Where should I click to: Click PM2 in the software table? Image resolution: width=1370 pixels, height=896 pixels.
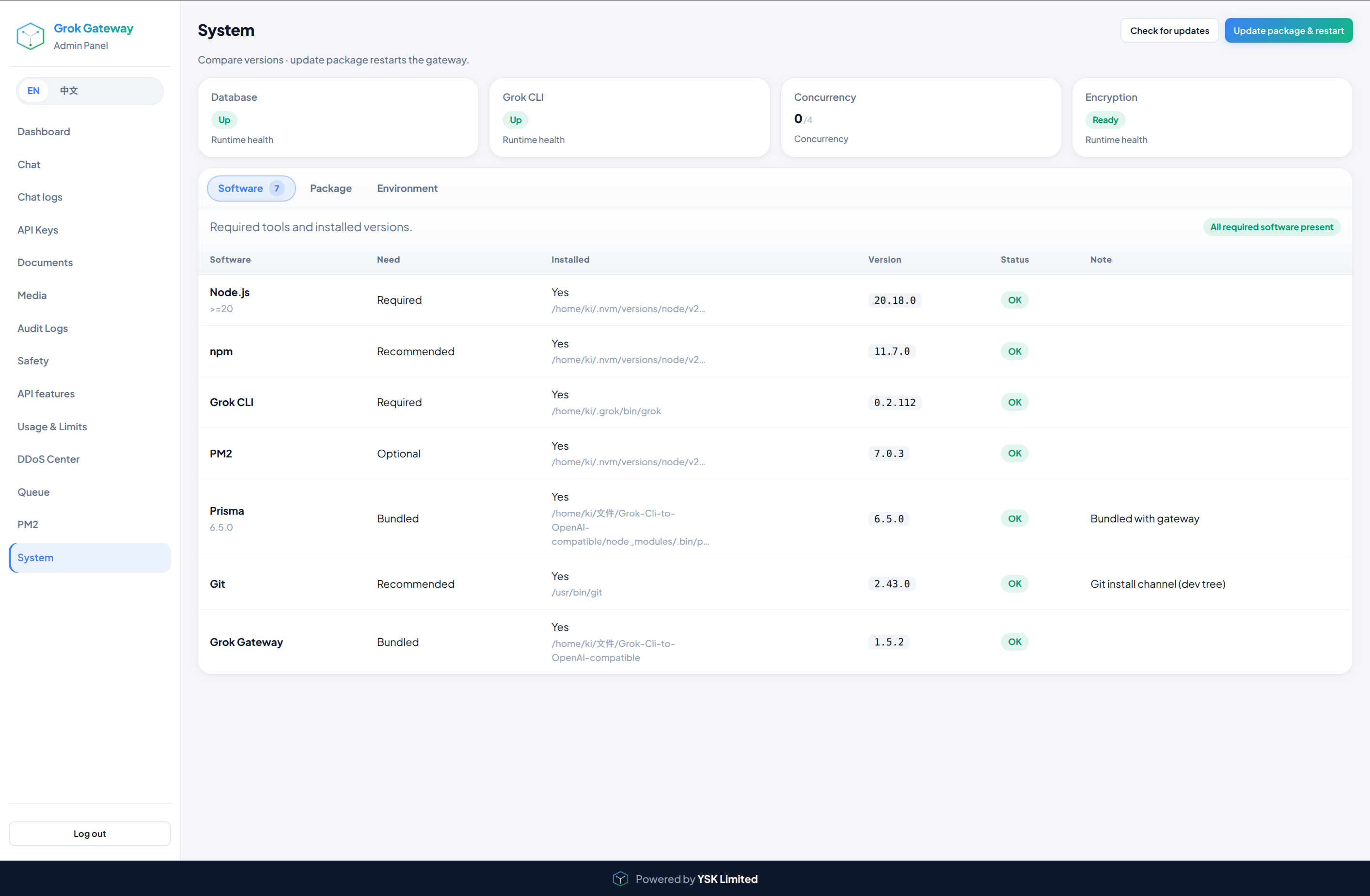tap(221, 454)
